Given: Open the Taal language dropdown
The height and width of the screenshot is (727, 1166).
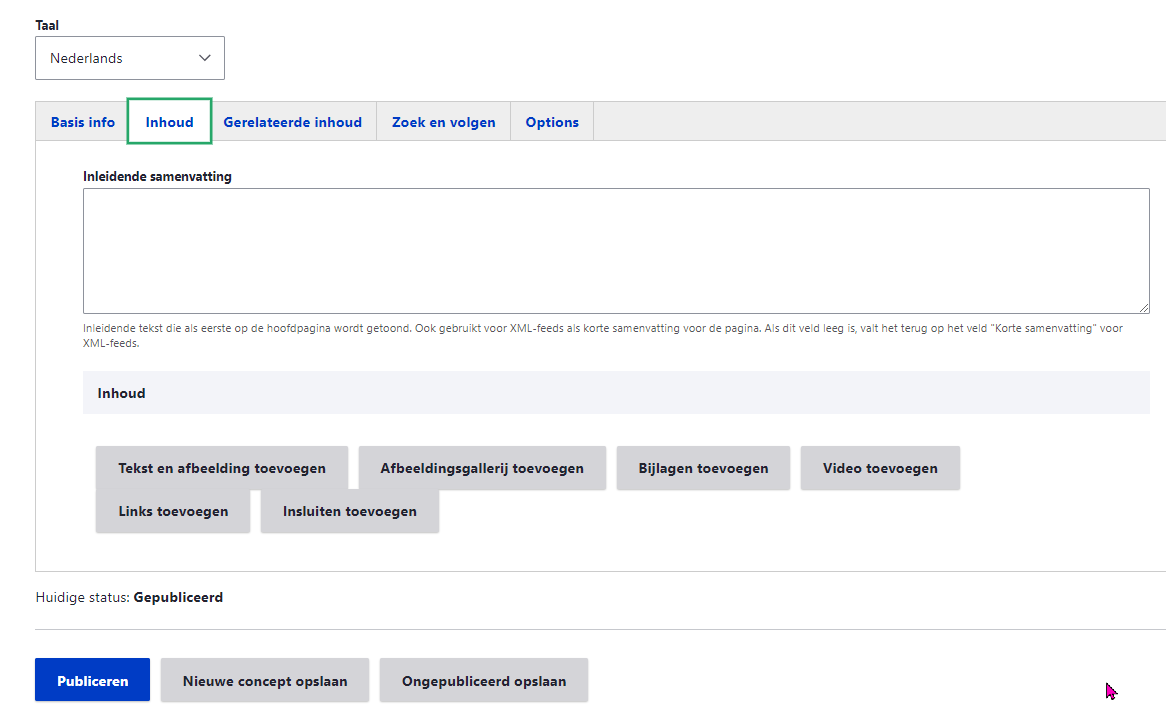Looking at the screenshot, I should pos(130,58).
